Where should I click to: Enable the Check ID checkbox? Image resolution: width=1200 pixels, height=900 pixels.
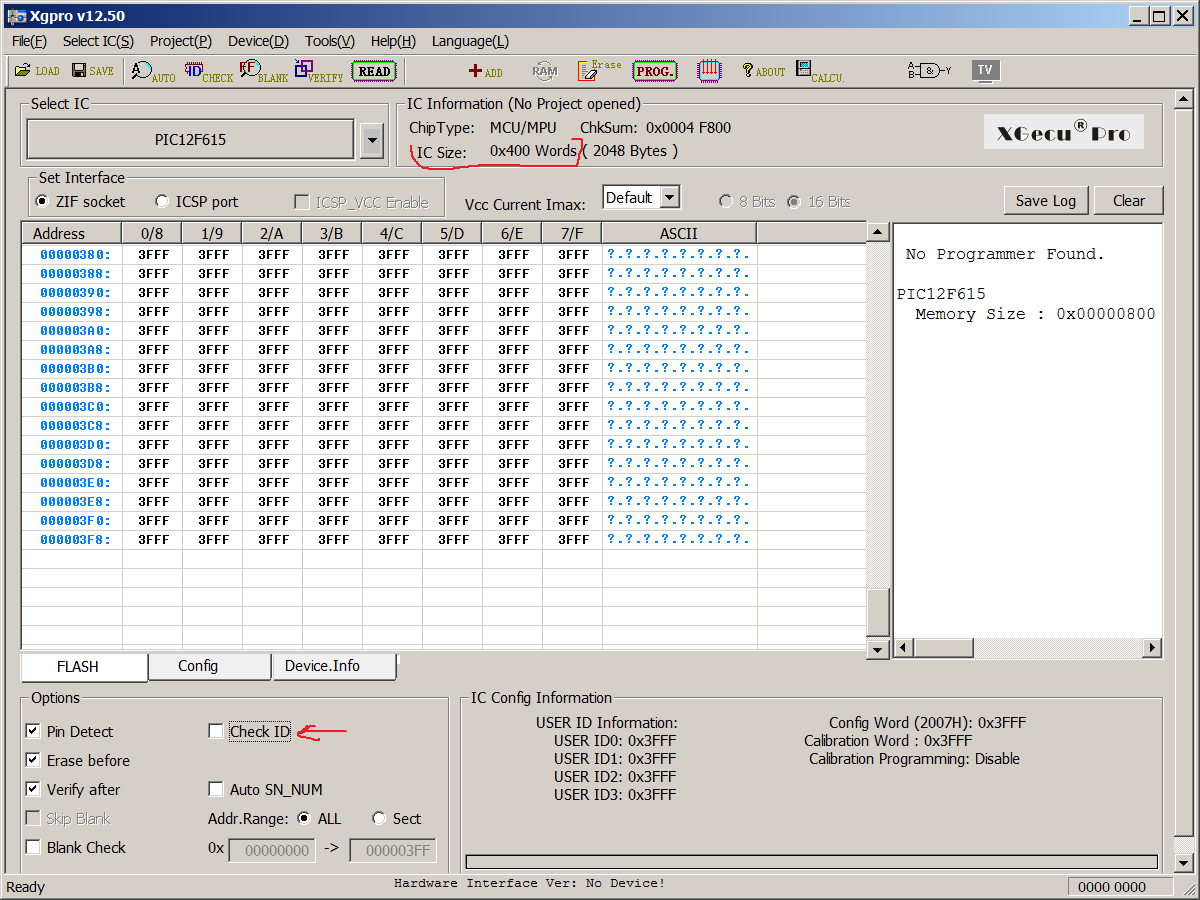pos(216,732)
